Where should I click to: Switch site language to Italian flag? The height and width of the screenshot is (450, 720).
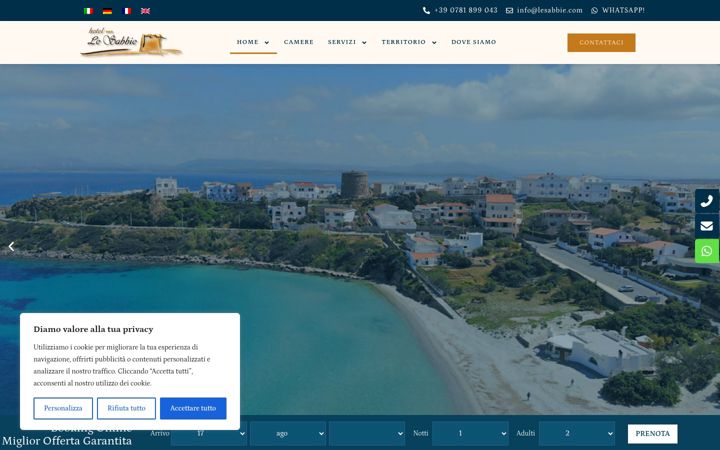pos(89,11)
